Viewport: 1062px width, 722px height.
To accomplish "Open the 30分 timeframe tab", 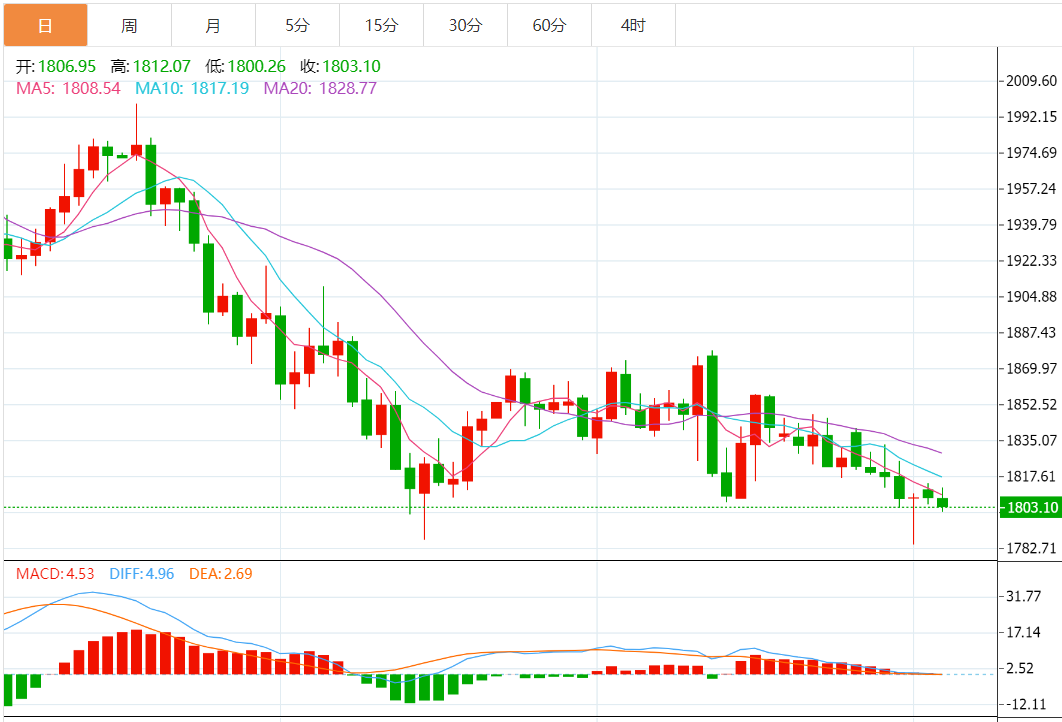I will pos(465,26).
